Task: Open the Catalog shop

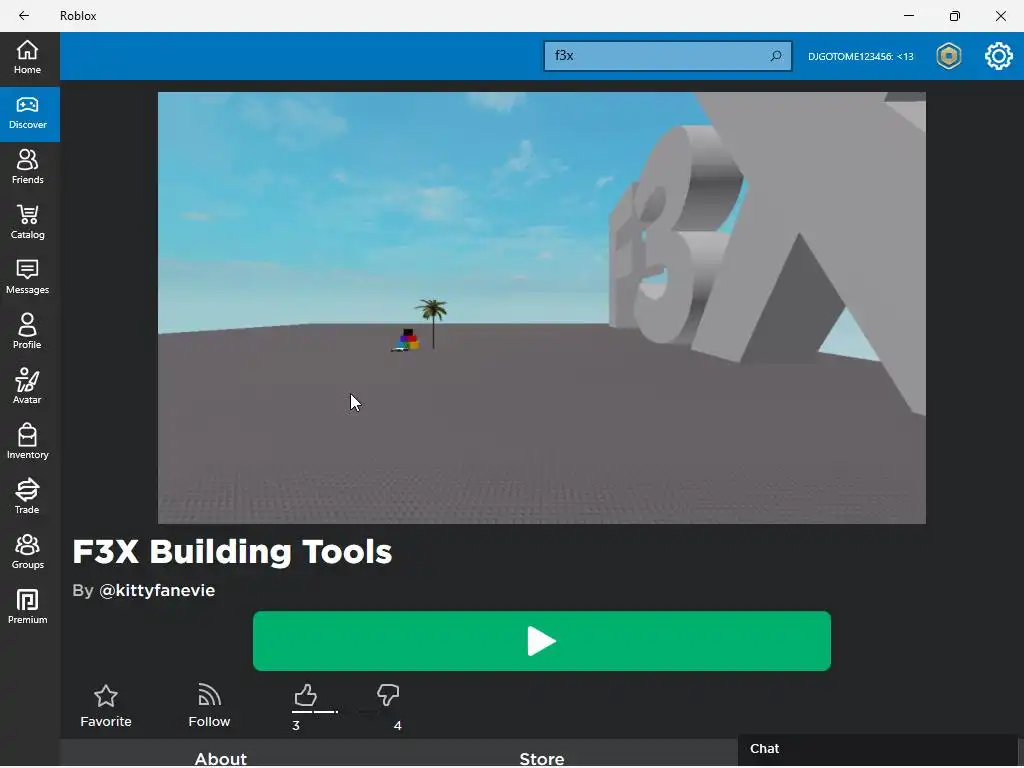Action: (27, 223)
